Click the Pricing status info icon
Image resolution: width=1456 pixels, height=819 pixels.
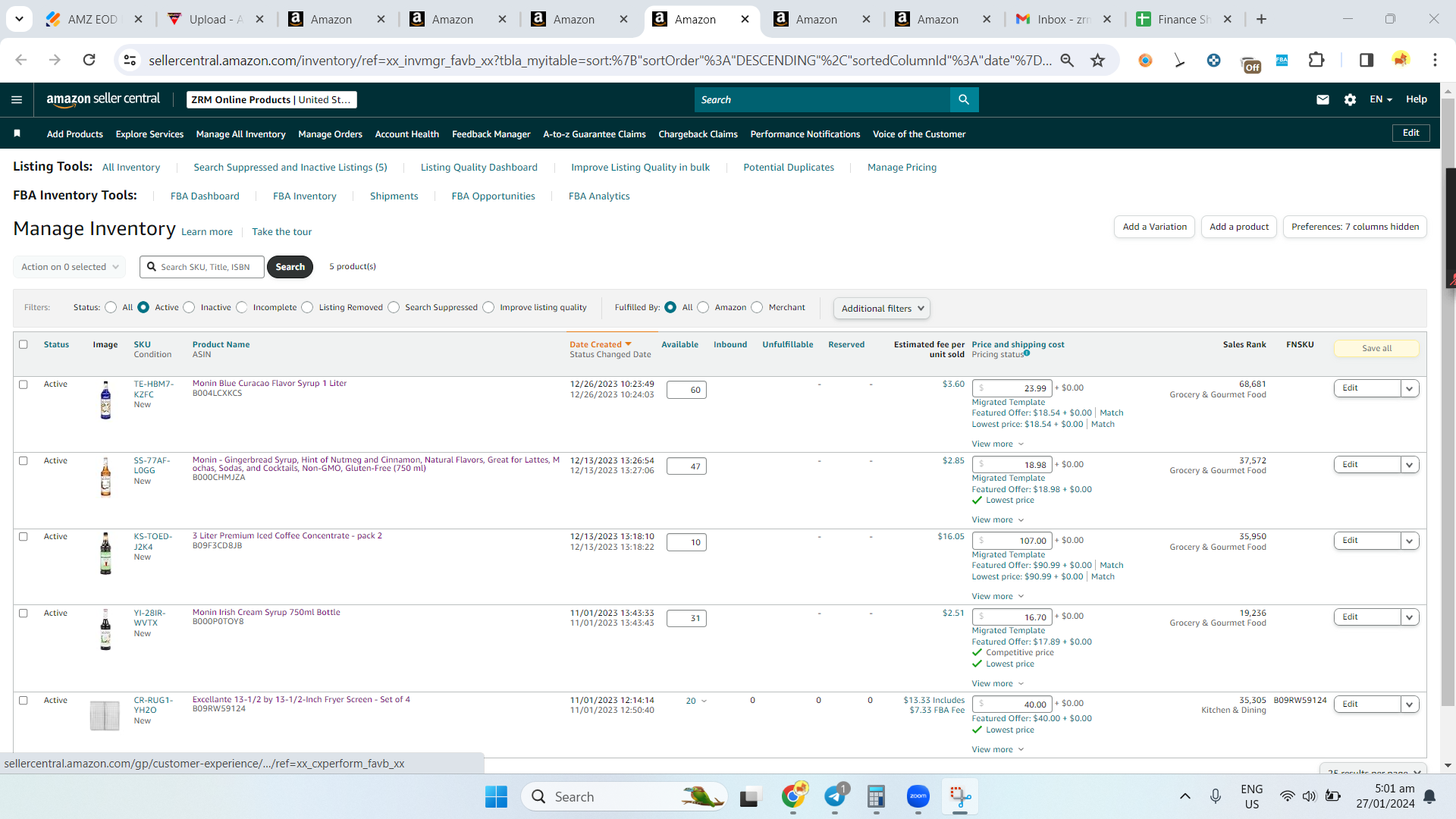pyautogui.click(x=1027, y=353)
